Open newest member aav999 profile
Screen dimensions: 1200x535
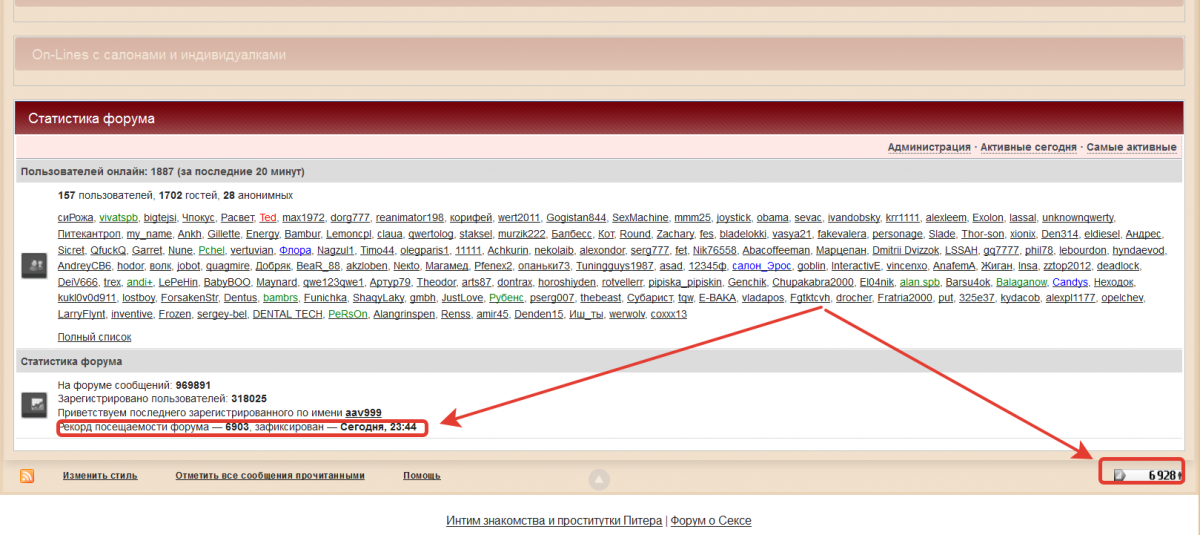pyautogui.click(x=363, y=412)
